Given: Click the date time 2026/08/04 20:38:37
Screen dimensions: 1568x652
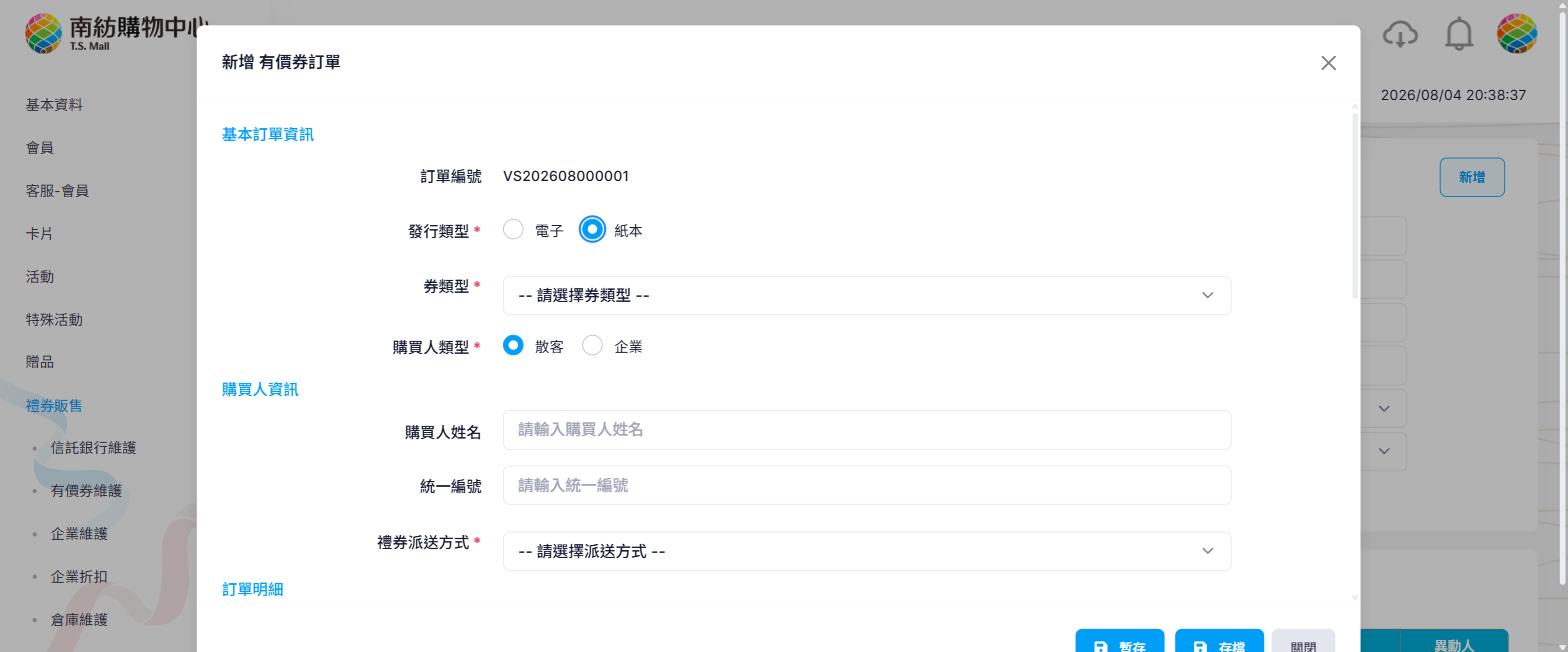Looking at the screenshot, I should pyautogui.click(x=1453, y=95).
